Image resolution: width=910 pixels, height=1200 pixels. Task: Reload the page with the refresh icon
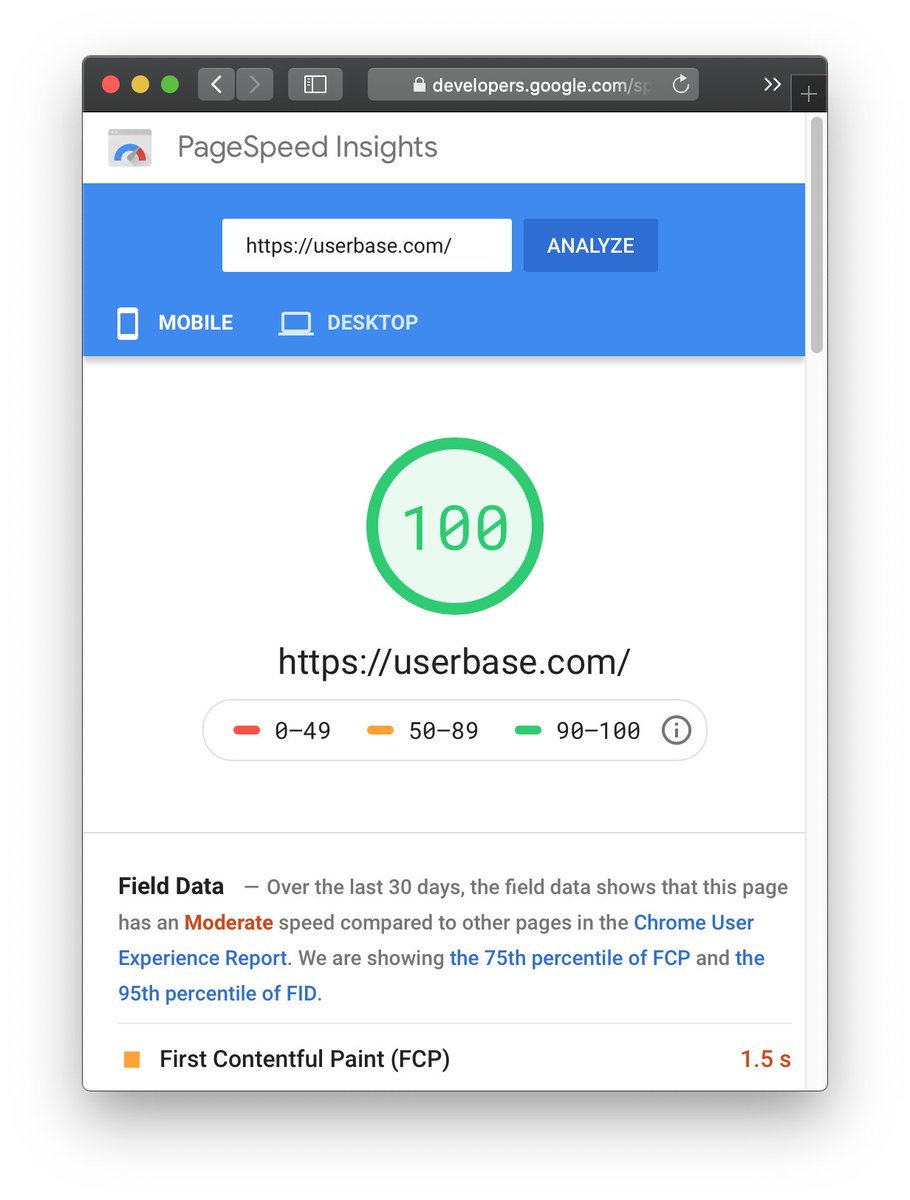pyautogui.click(x=681, y=85)
